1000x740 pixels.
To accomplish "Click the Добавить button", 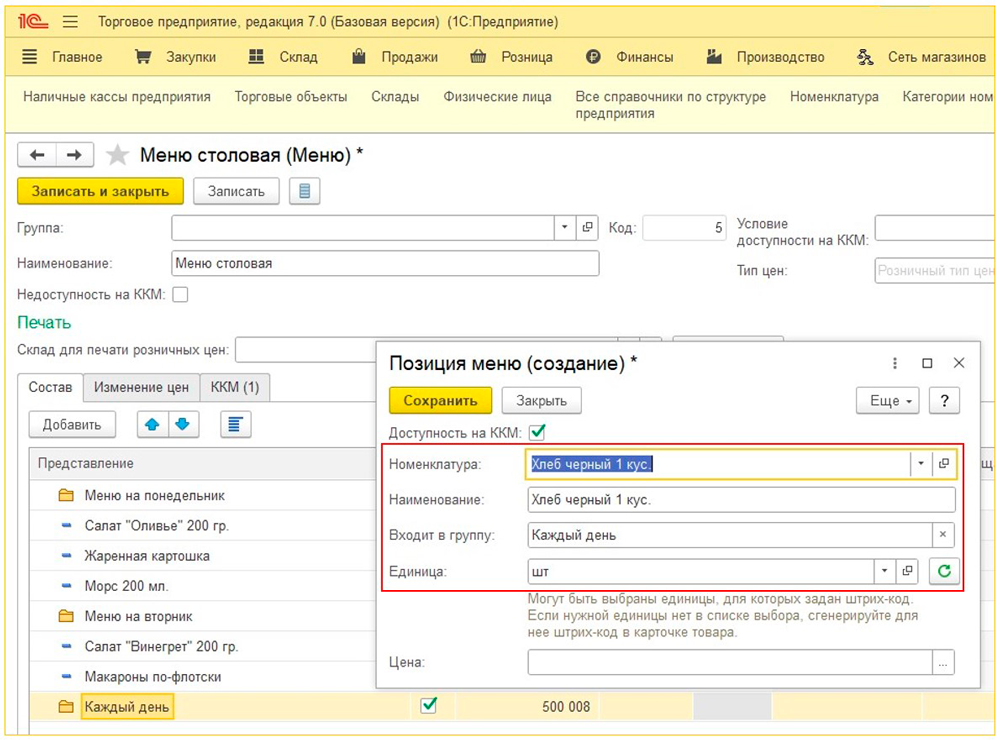I will pos(72,424).
